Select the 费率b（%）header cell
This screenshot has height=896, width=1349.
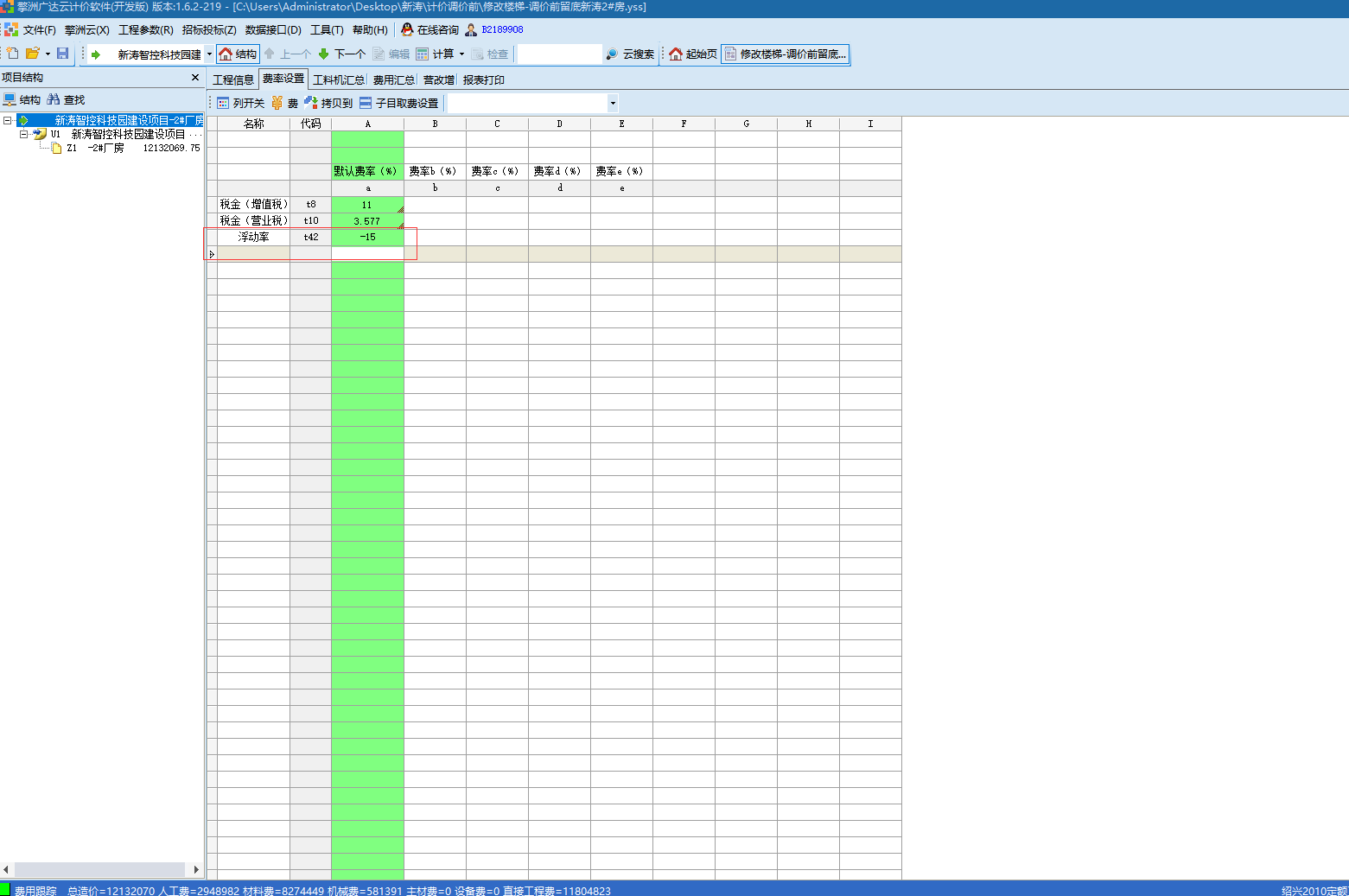435,171
